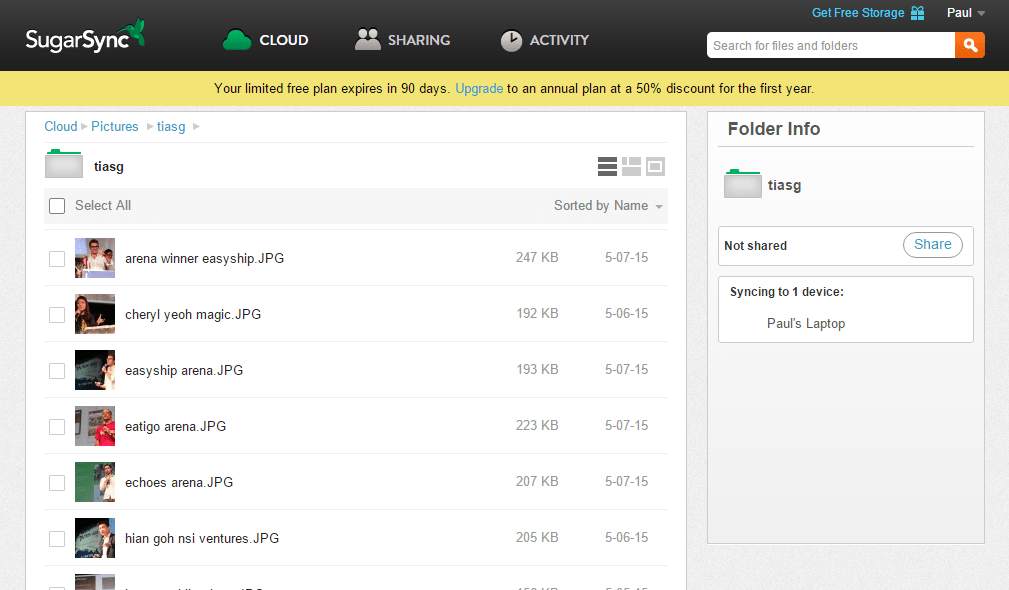
Task: Click the 223 KB size value
Action: [537, 425]
